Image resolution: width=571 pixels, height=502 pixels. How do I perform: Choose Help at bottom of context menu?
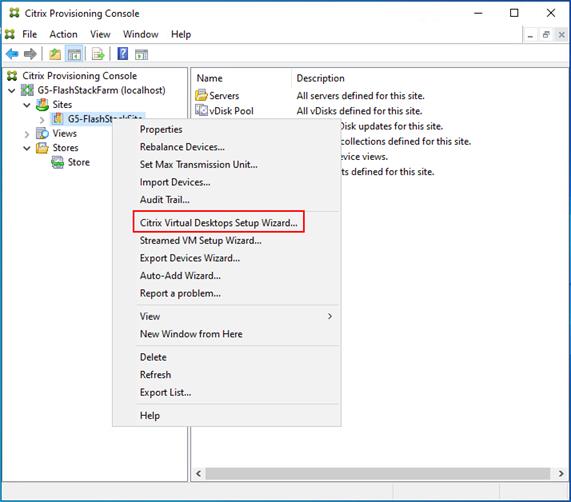click(x=227, y=416)
